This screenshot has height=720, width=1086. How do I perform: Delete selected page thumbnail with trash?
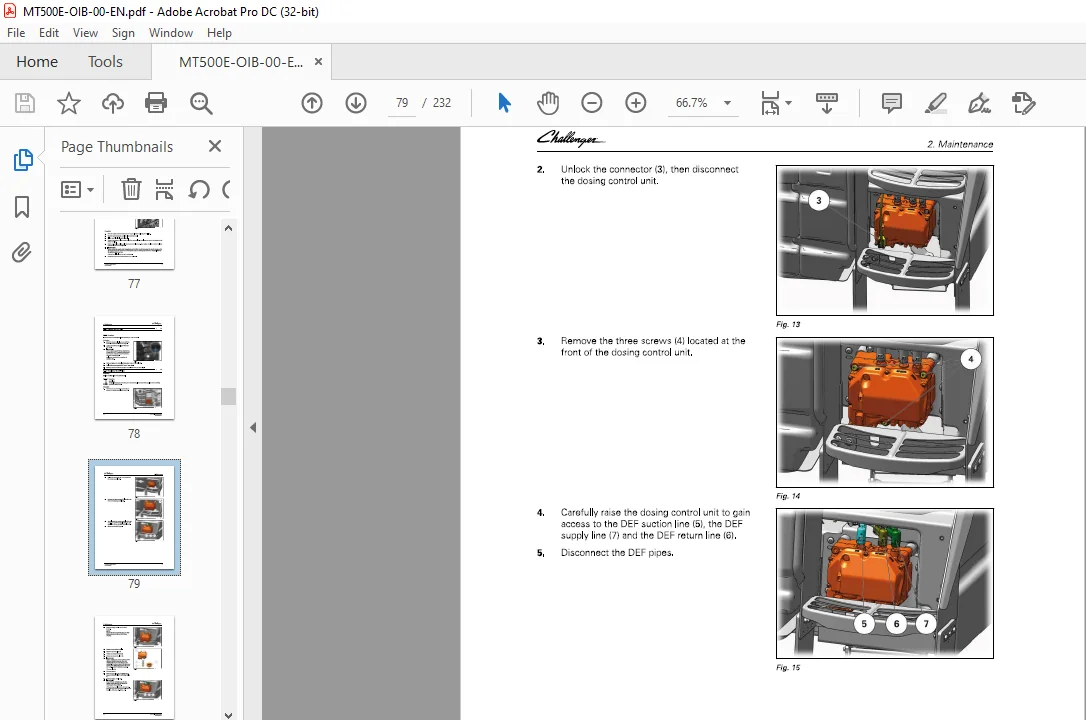[131, 189]
